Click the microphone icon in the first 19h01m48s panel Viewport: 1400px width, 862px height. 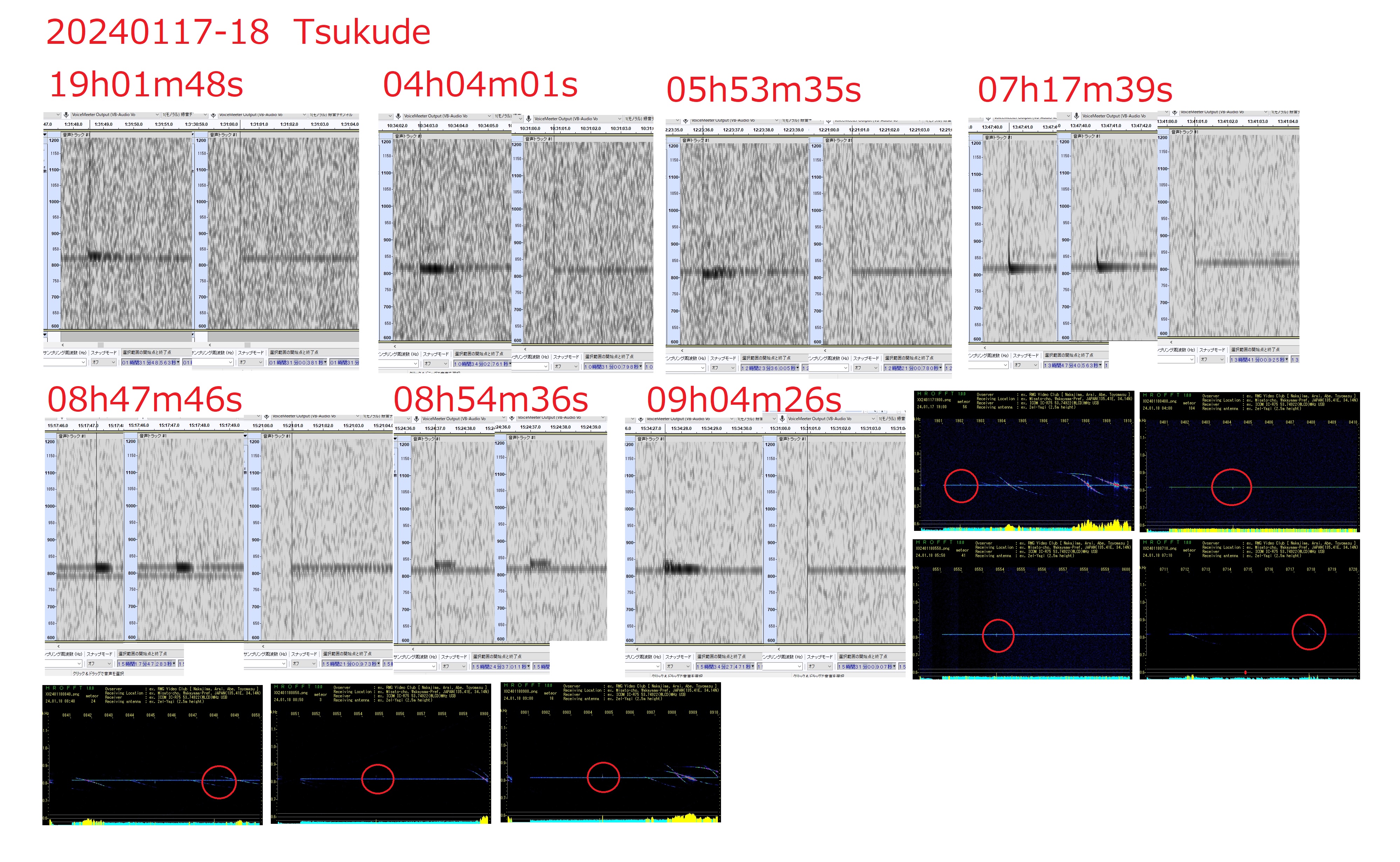(x=66, y=115)
